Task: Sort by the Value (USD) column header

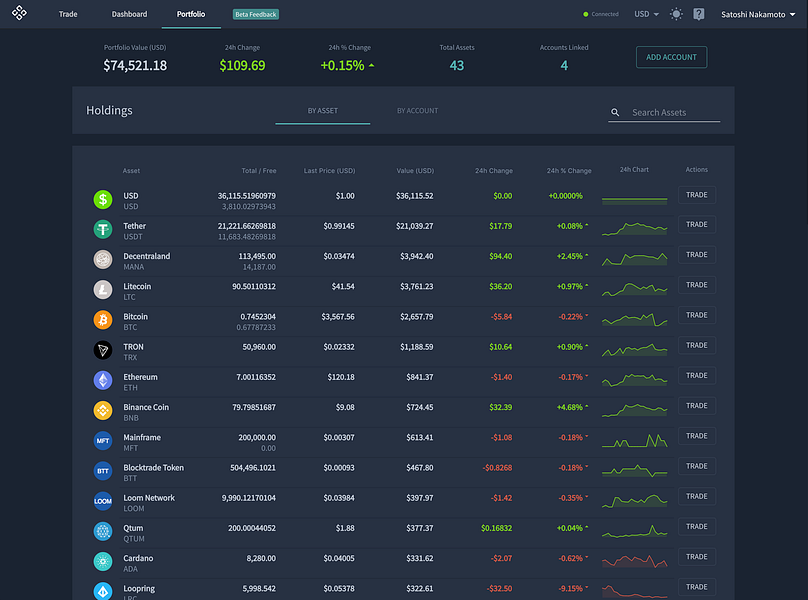Action: coord(415,171)
